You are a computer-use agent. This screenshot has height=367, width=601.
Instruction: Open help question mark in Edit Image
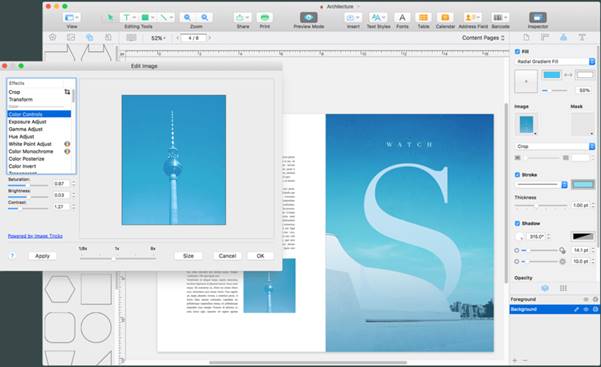tap(12, 256)
